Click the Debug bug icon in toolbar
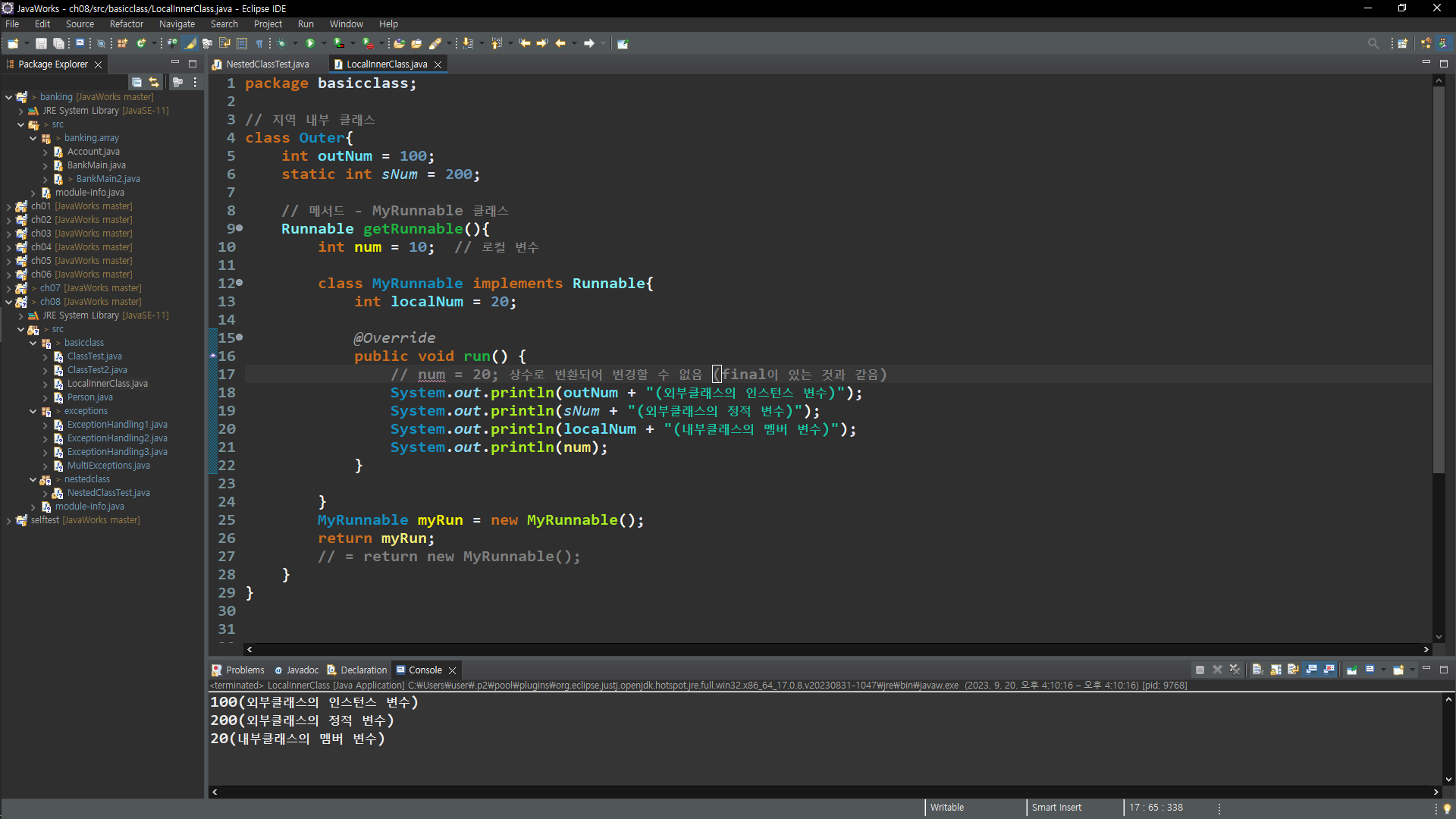 (281, 43)
